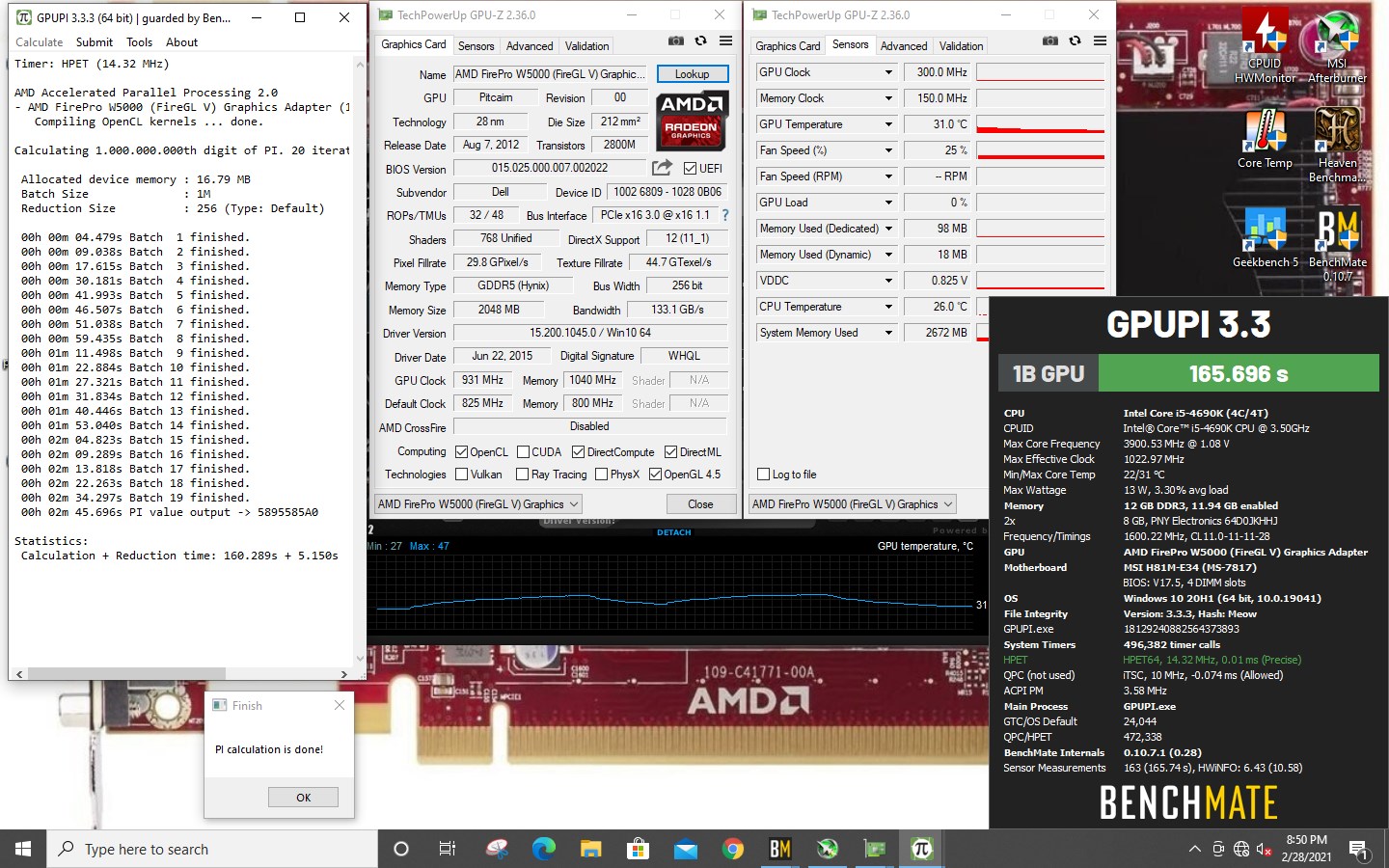Click BIOS export share icon in GPU-Z

pyautogui.click(x=662, y=168)
